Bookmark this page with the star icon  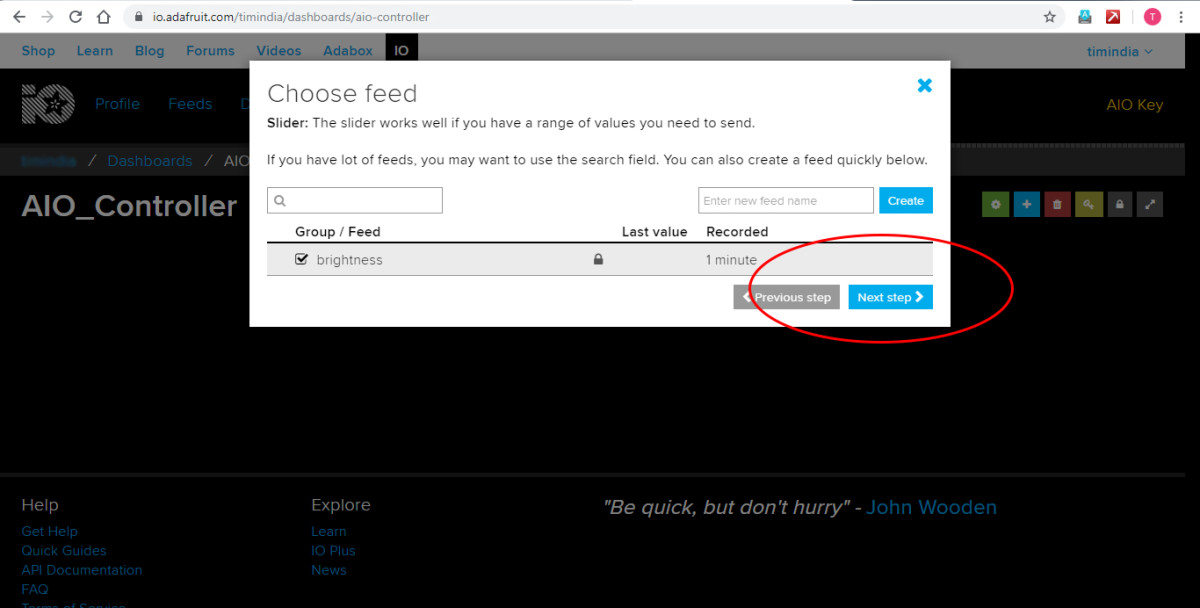(x=1049, y=17)
